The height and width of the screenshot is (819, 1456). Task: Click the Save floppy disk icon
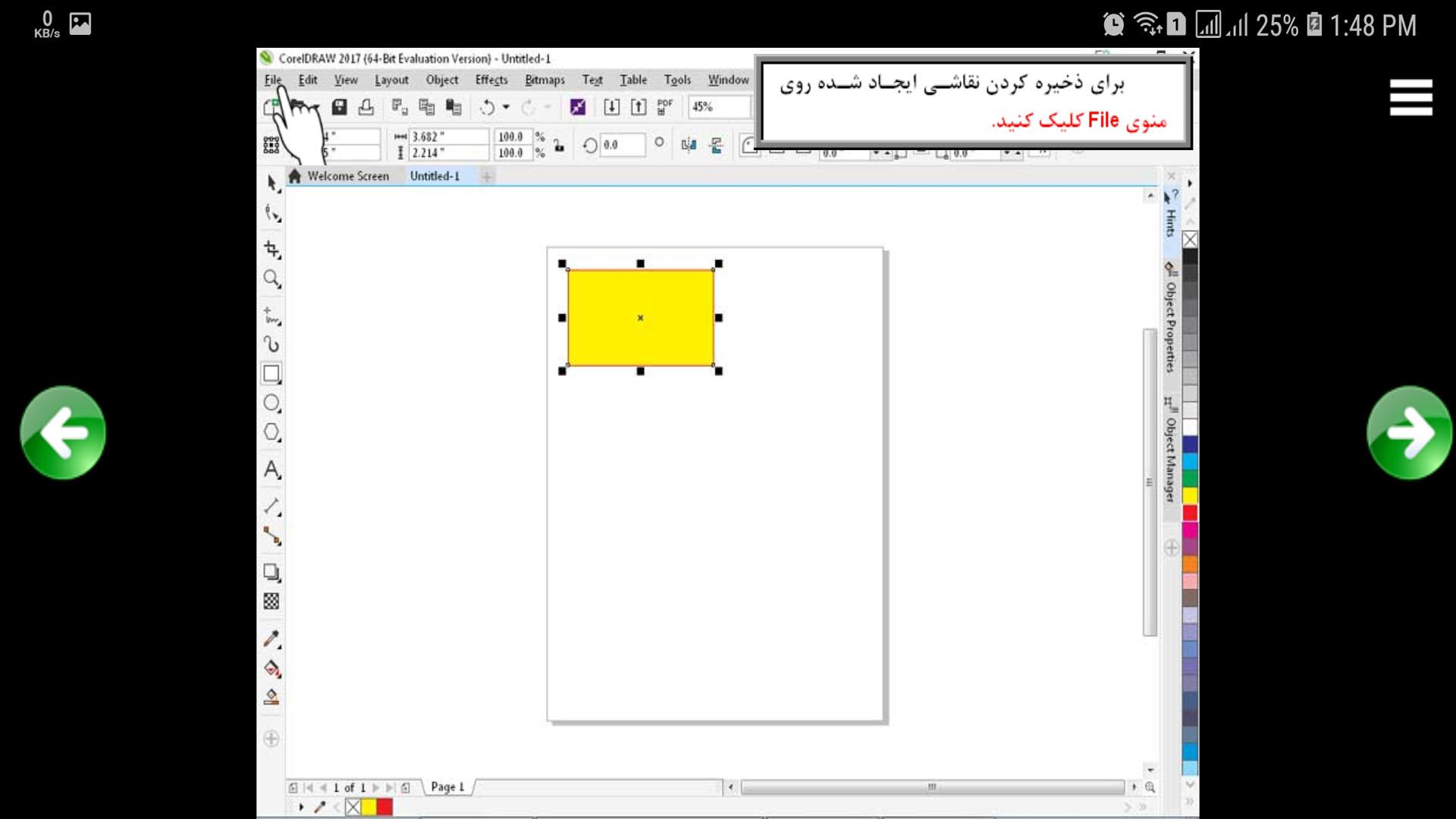[x=339, y=107]
